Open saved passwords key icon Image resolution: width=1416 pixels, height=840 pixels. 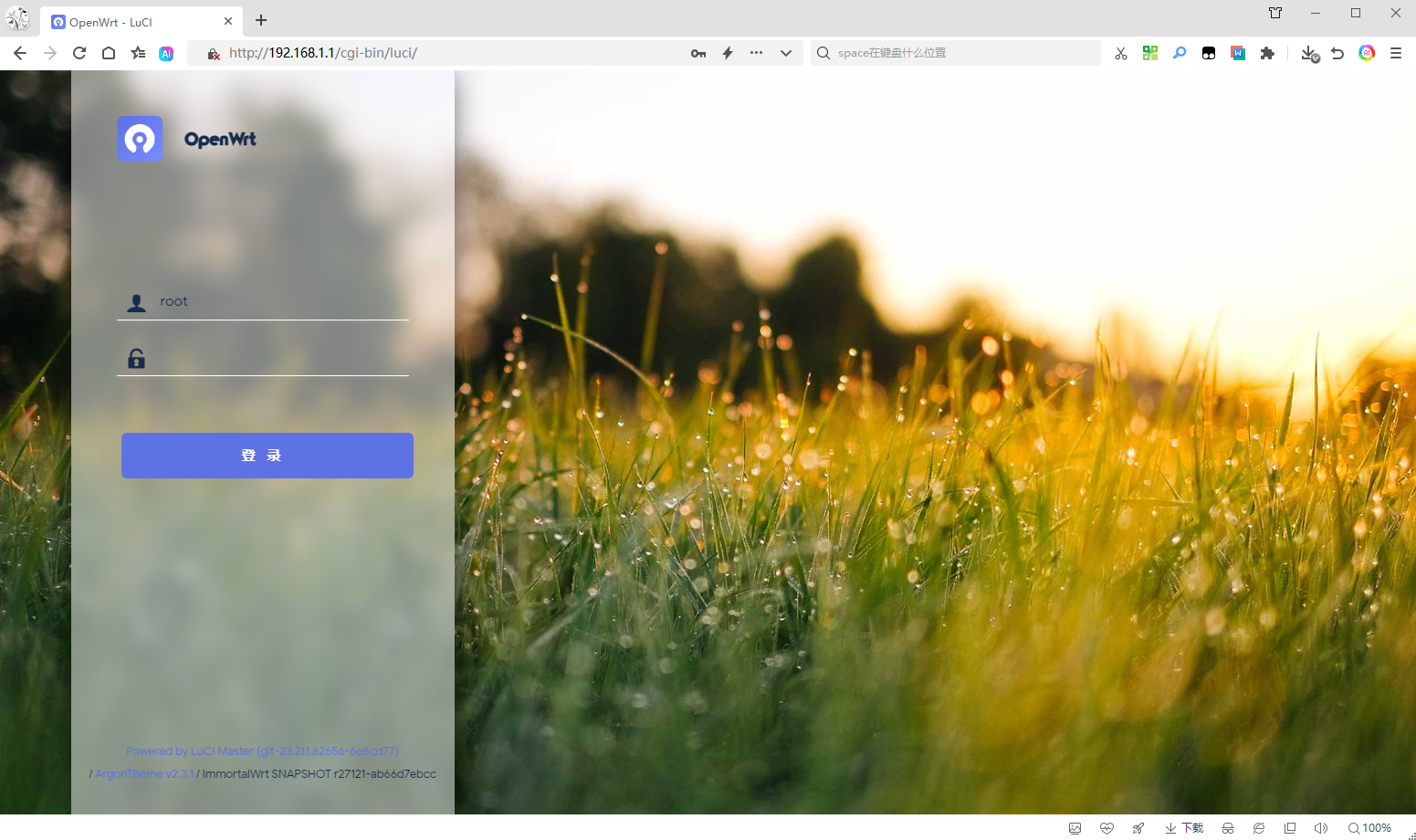click(698, 53)
